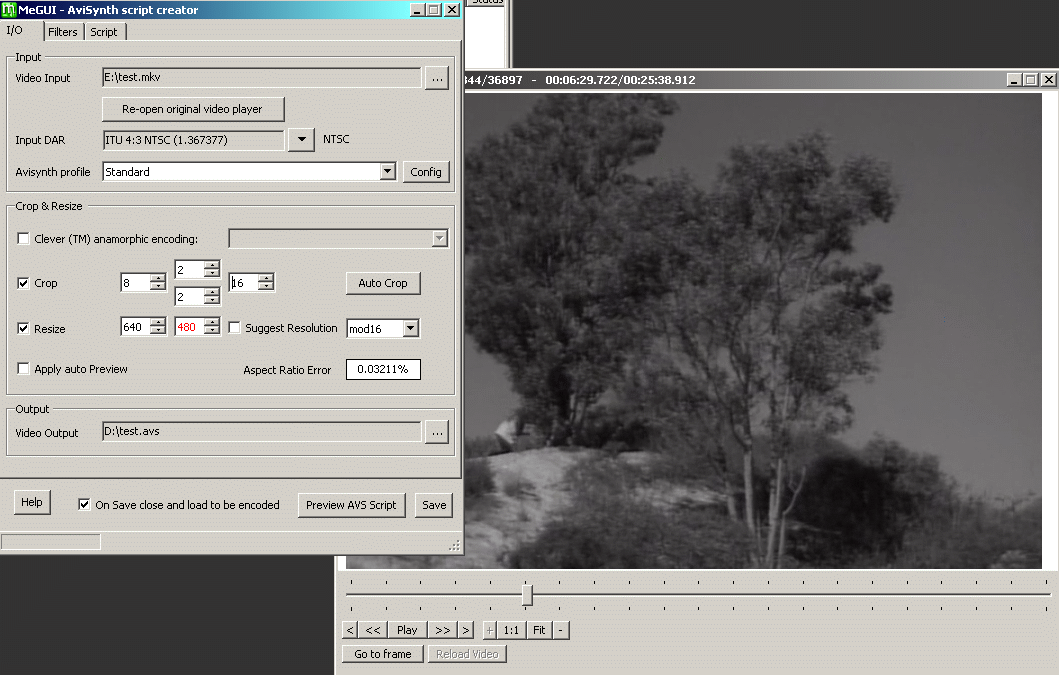Increase the top crop value
The height and width of the screenshot is (675, 1059).
pos(212,265)
